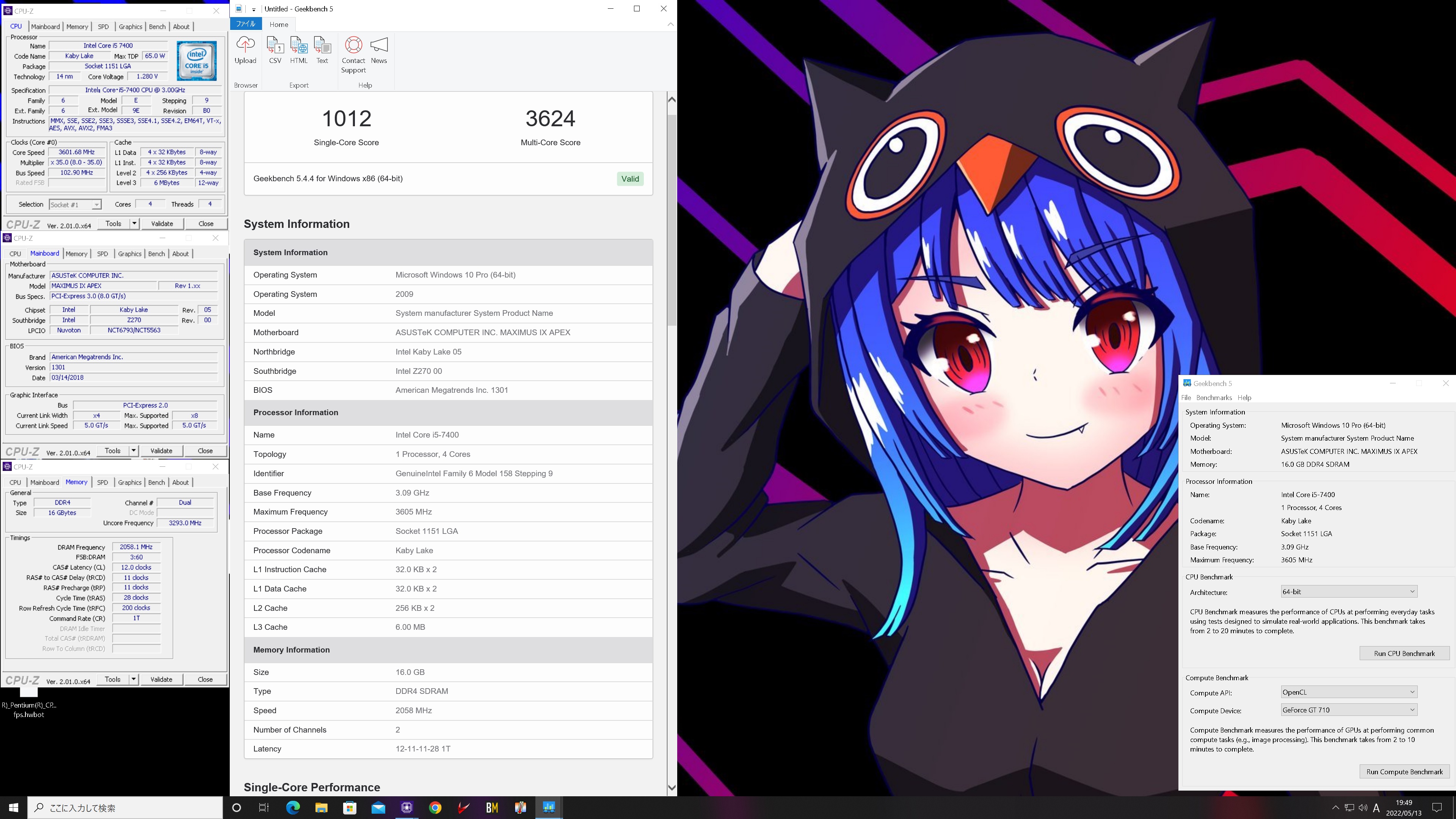Click Run CPU Benchmark button
Screen dimensions: 1456x819
(1404, 653)
